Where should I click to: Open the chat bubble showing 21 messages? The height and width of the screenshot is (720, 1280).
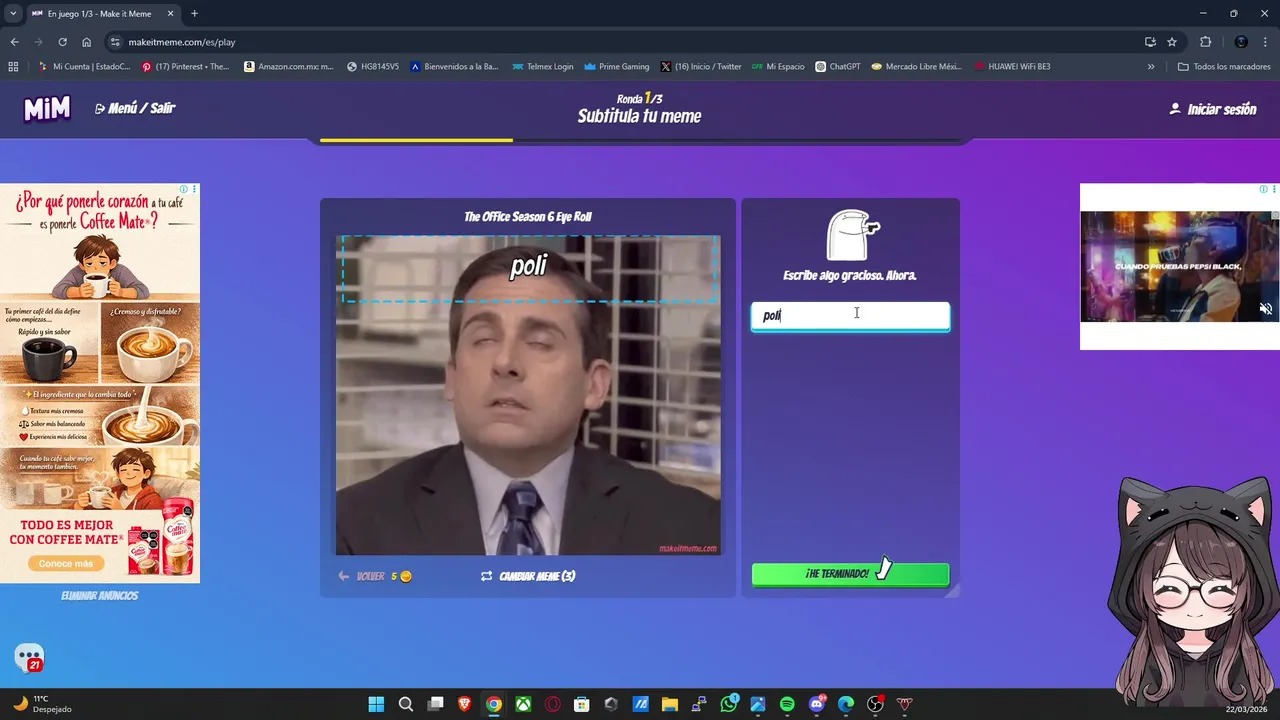29,658
